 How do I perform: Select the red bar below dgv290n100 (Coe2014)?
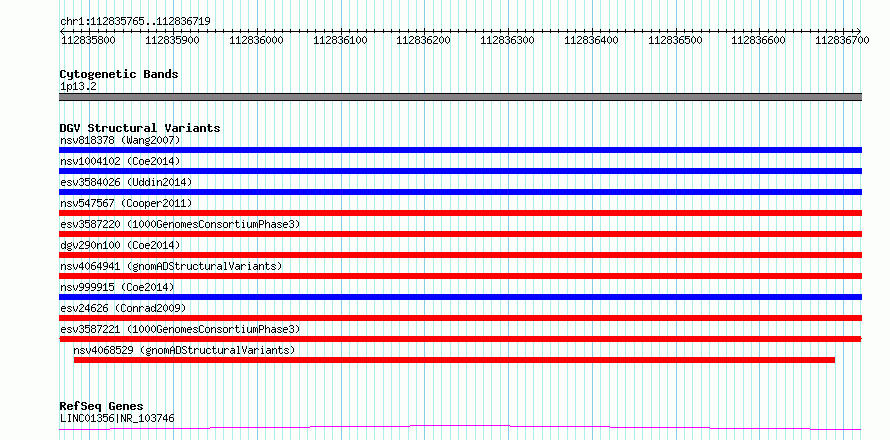click(x=460, y=255)
